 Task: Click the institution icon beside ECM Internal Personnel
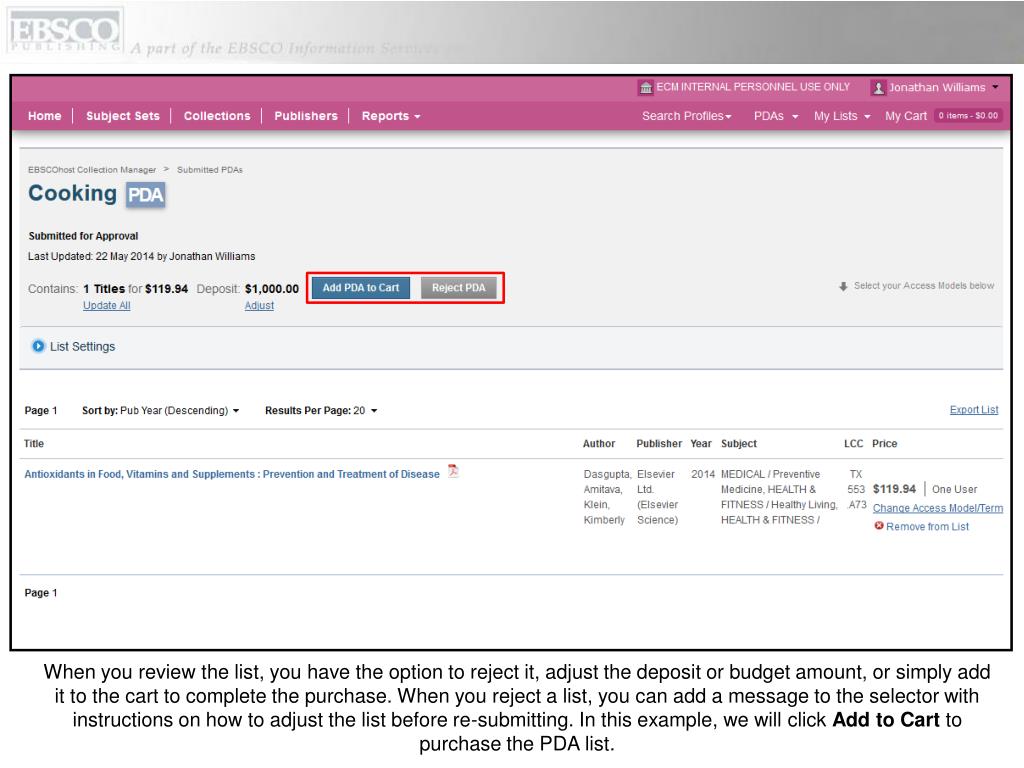646,88
